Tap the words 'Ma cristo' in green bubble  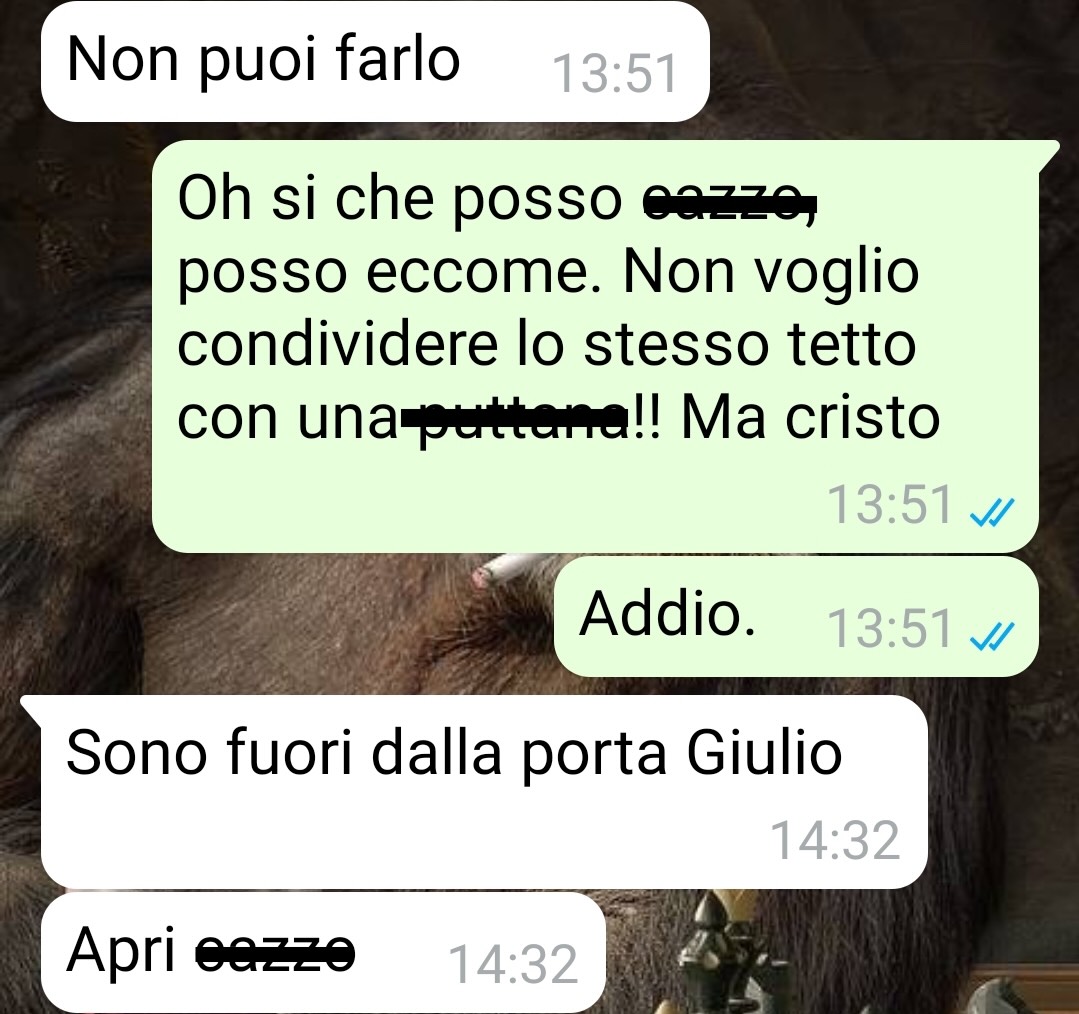pos(811,418)
